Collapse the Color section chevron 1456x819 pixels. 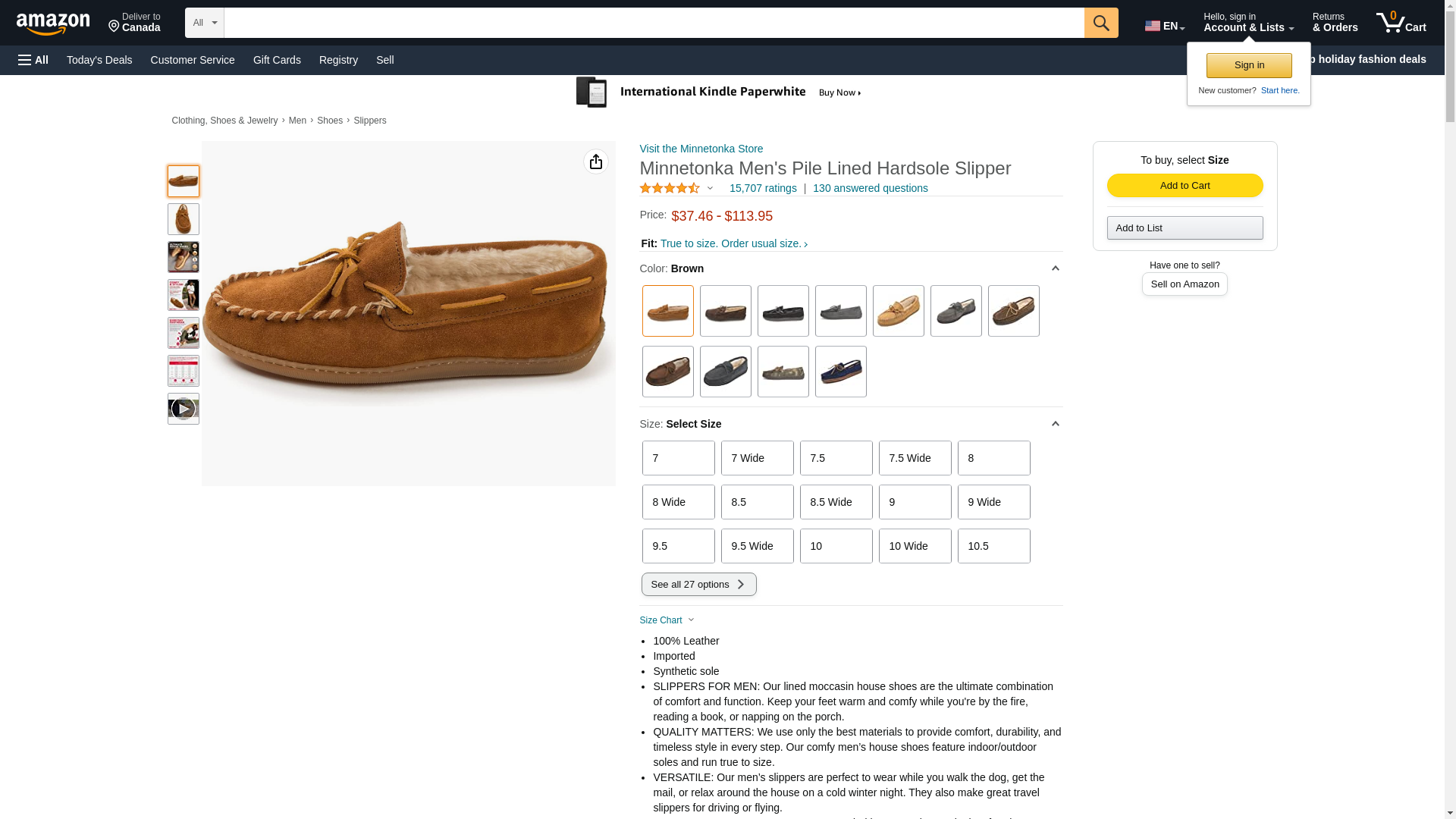point(1055,268)
